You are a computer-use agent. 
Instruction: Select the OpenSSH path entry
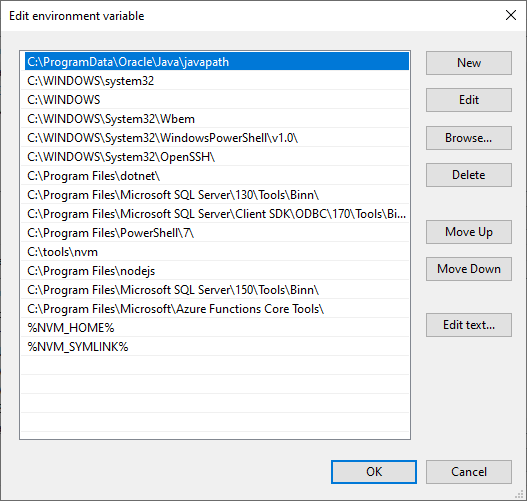217,157
